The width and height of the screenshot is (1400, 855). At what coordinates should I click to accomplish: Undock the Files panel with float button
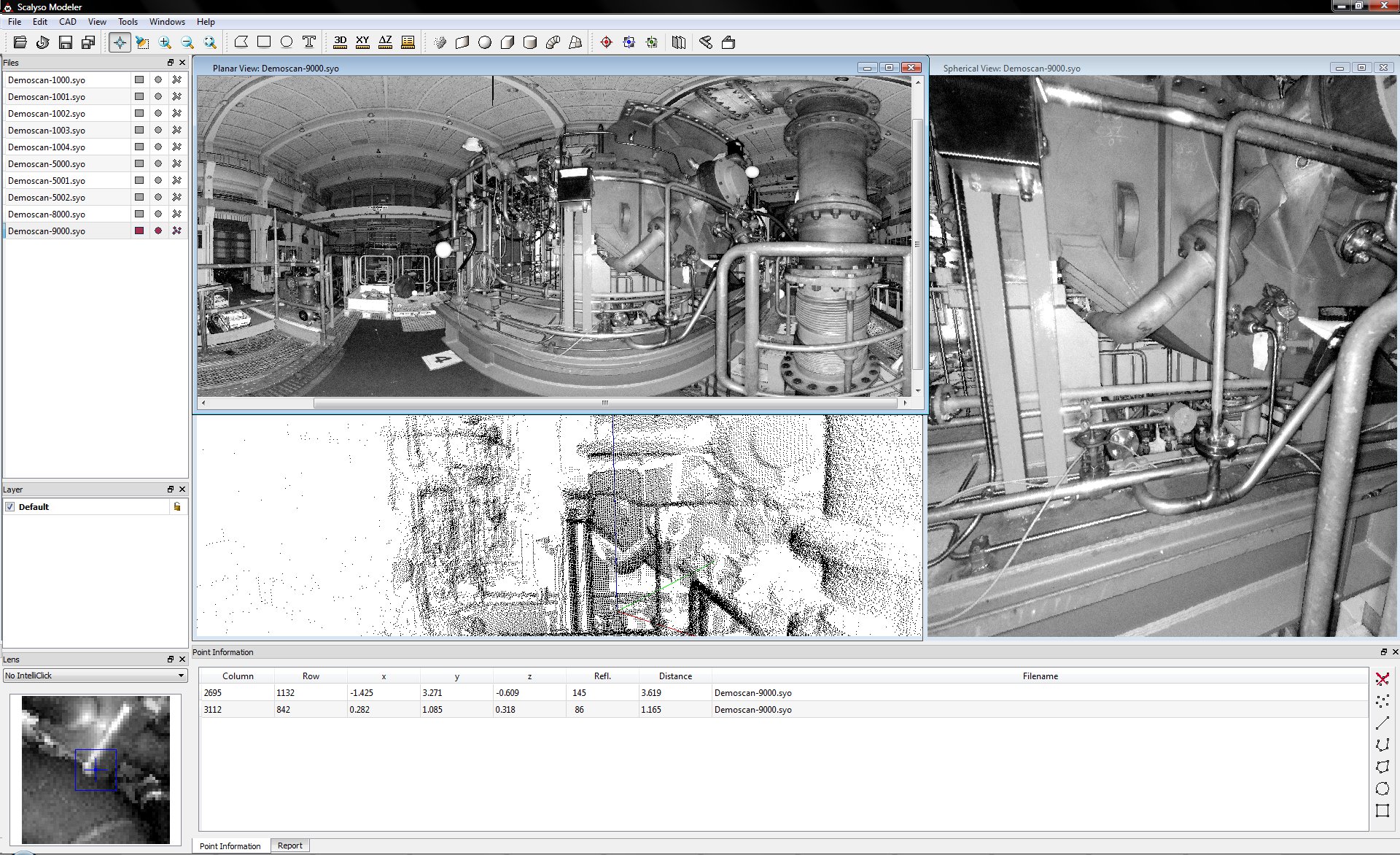(x=171, y=63)
